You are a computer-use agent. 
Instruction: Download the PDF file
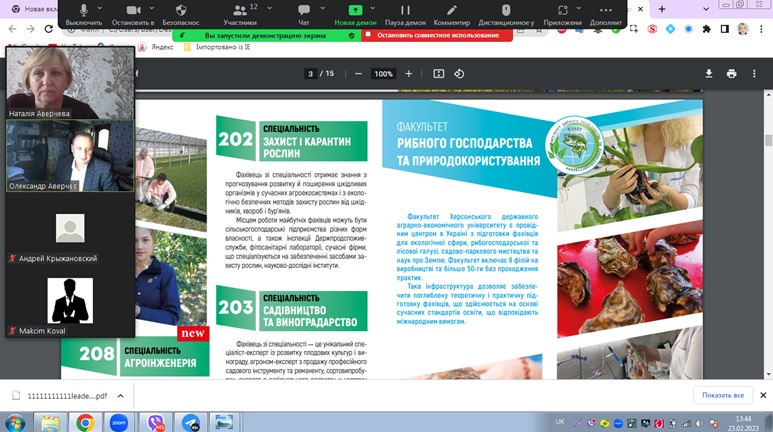pos(708,73)
